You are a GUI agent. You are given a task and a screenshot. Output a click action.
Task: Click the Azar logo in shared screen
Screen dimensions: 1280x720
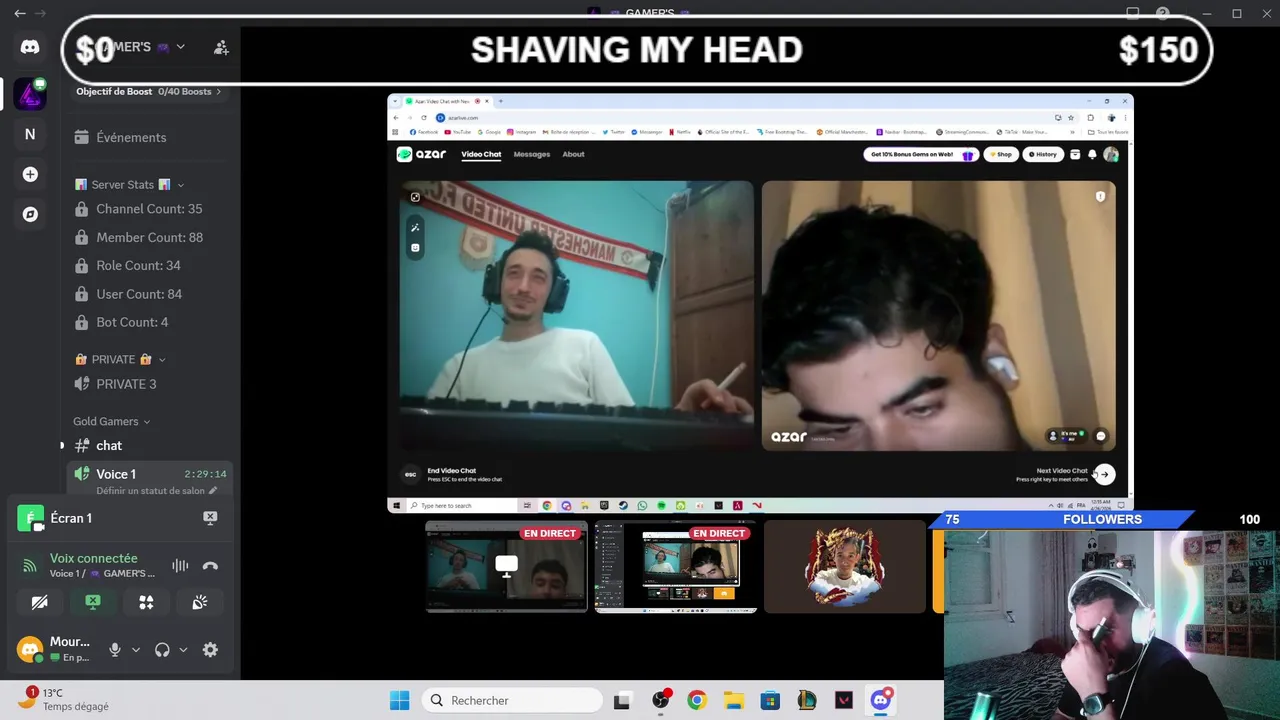pyautogui.click(x=421, y=154)
